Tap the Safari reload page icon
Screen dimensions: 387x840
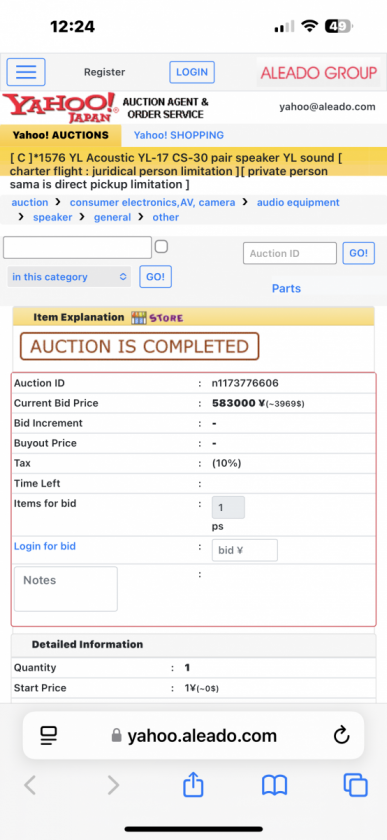point(341,736)
